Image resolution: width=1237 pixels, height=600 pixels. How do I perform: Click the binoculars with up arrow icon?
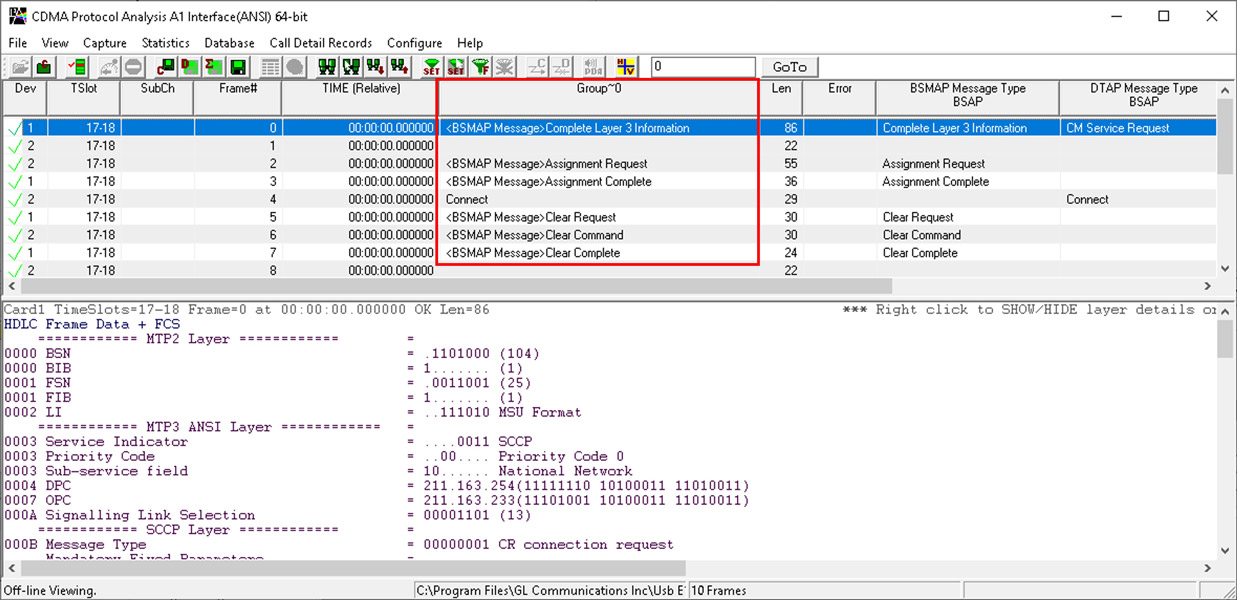point(399,67)
